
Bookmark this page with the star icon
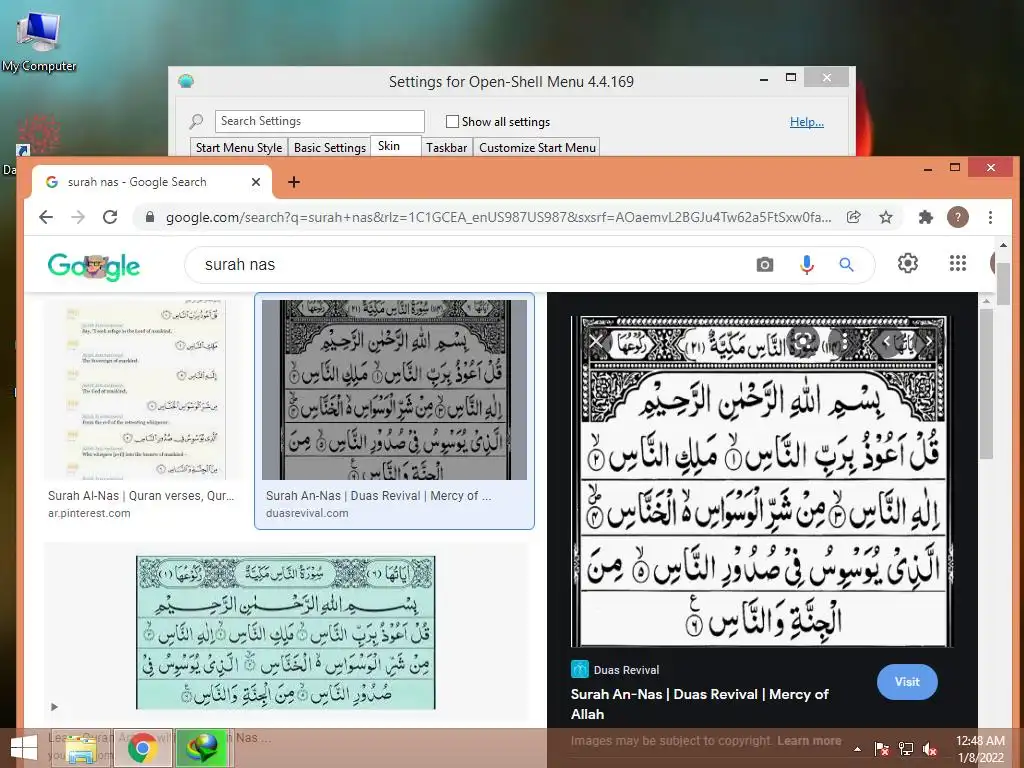pos(886,217)
